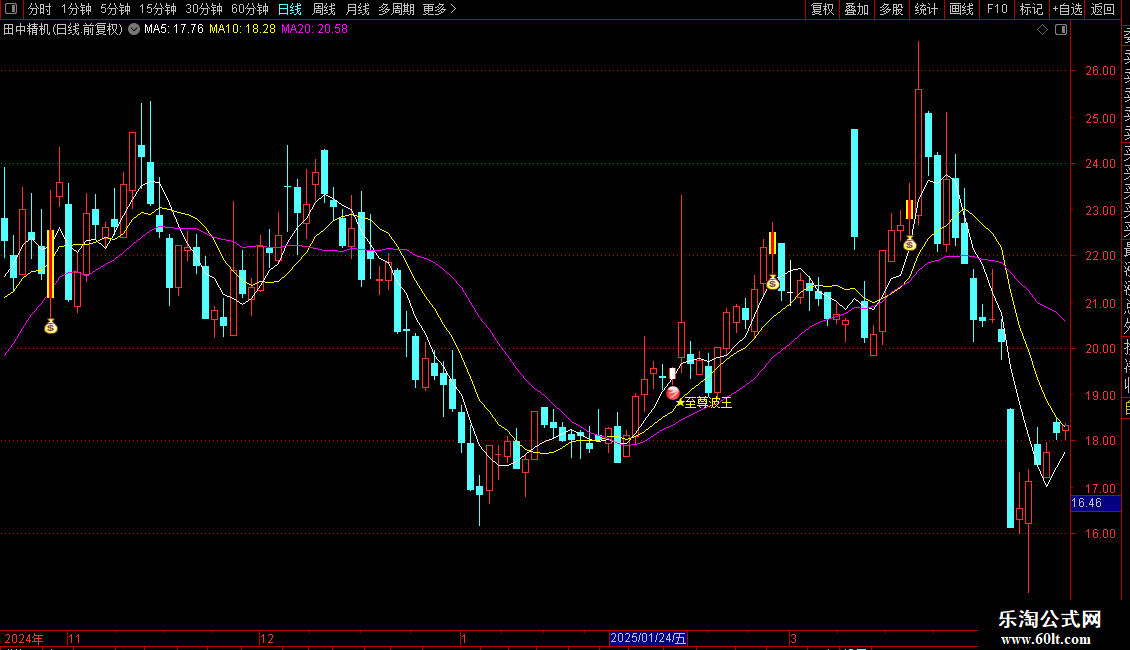The image size is (1130, 650).
Task: Click the panel layout icon at top-left
Action: pos(11,9)
